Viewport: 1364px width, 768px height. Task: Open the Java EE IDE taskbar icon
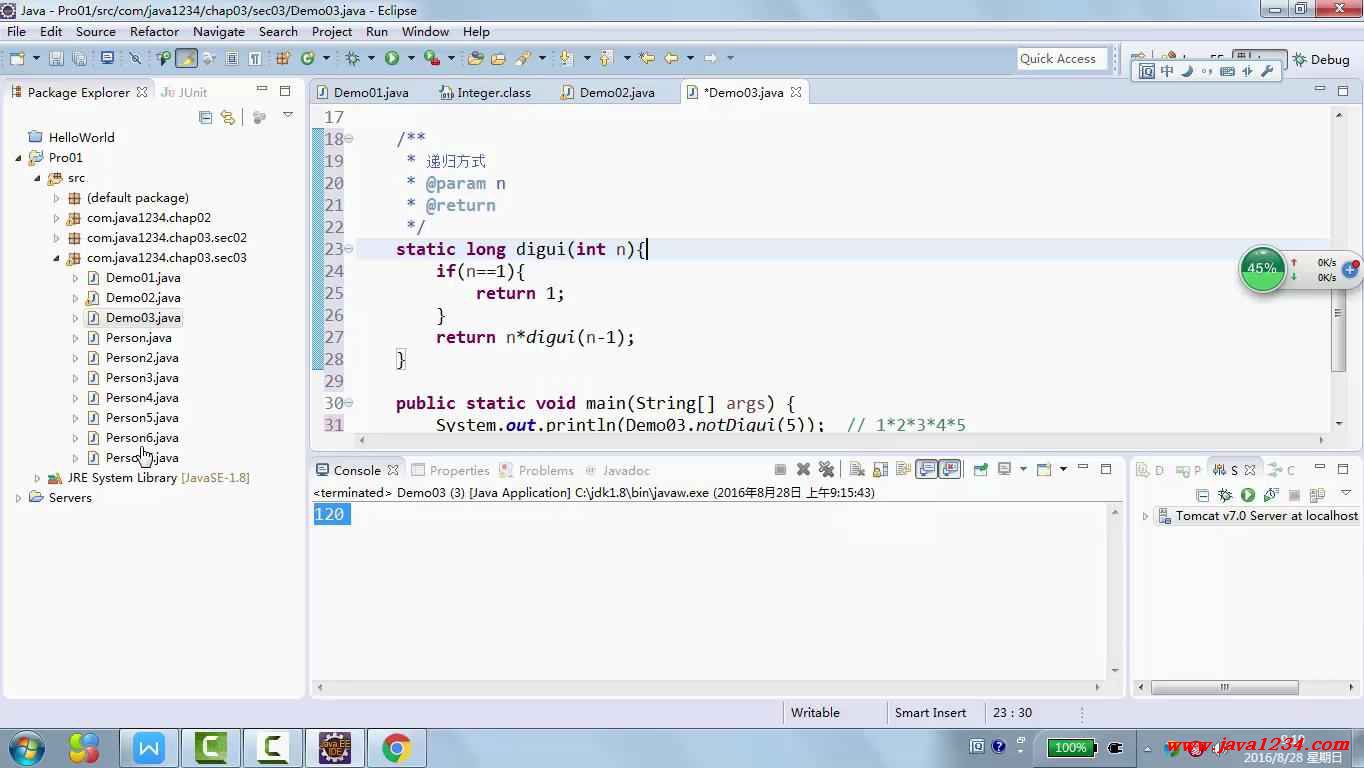[335, 747]
